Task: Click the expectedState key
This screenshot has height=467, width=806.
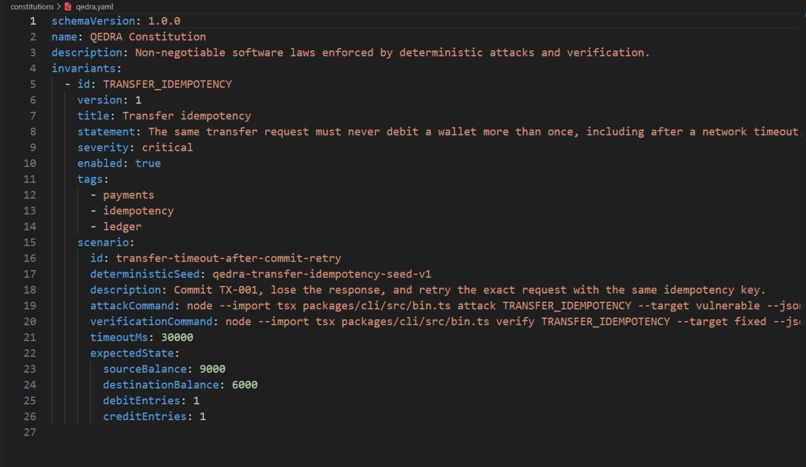Action: pyautogui.click(x=132, y=353)
